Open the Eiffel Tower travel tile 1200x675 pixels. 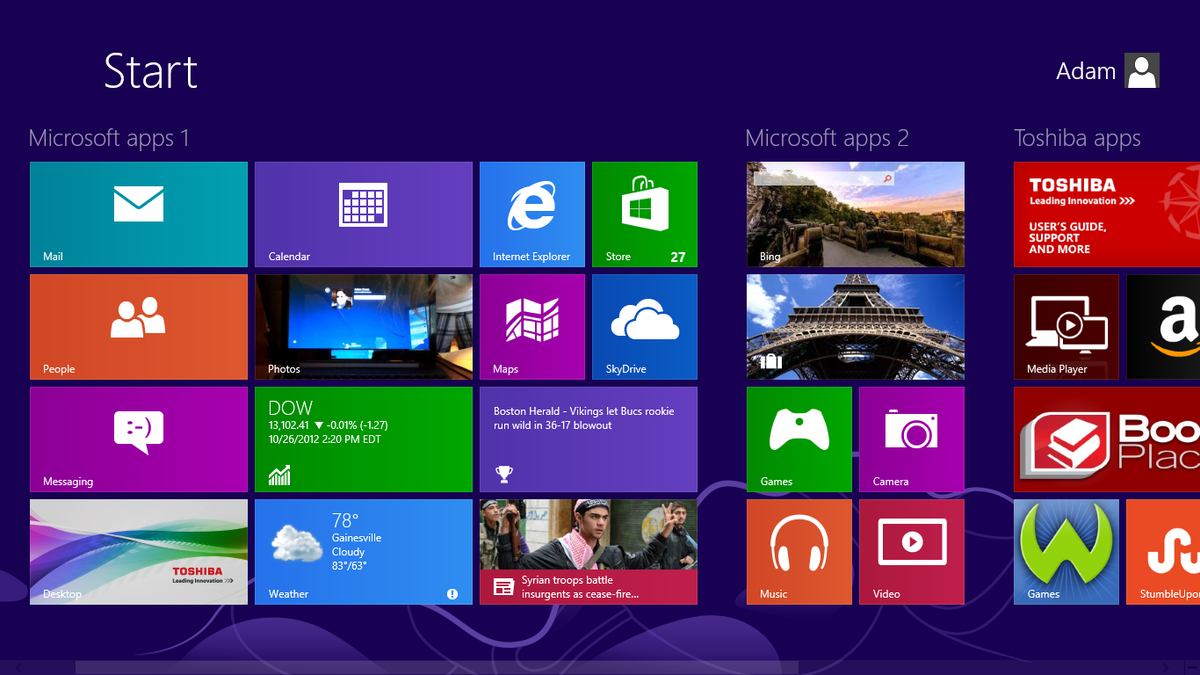(x=856, y=327)
